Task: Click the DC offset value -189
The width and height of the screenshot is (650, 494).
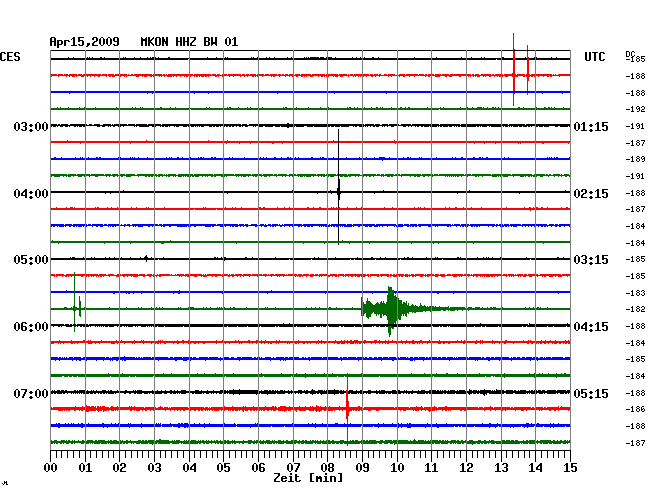Action: [635, 159]
